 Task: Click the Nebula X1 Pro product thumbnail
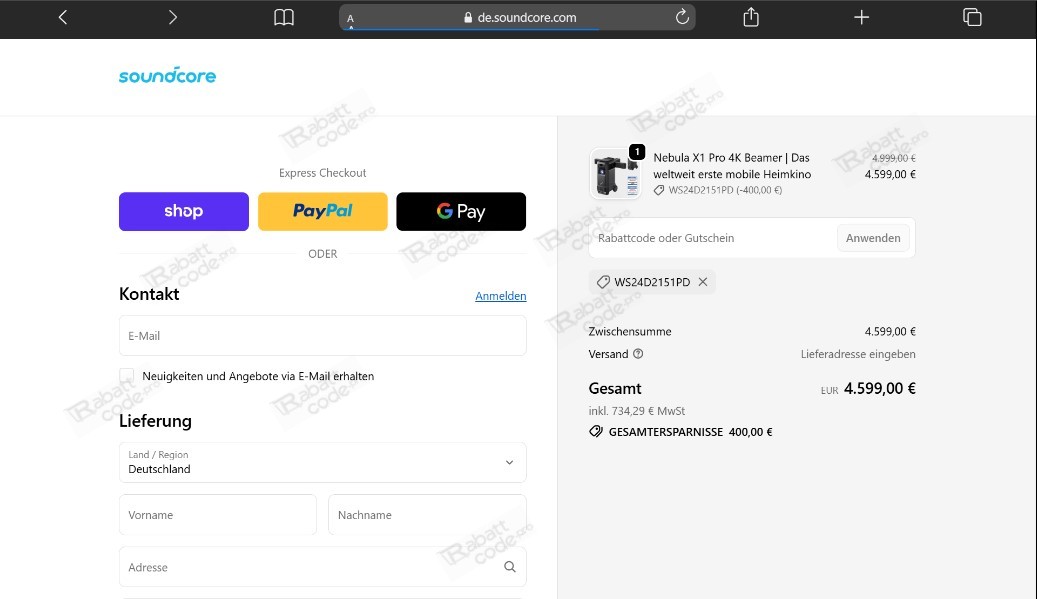tap(616, 174)
